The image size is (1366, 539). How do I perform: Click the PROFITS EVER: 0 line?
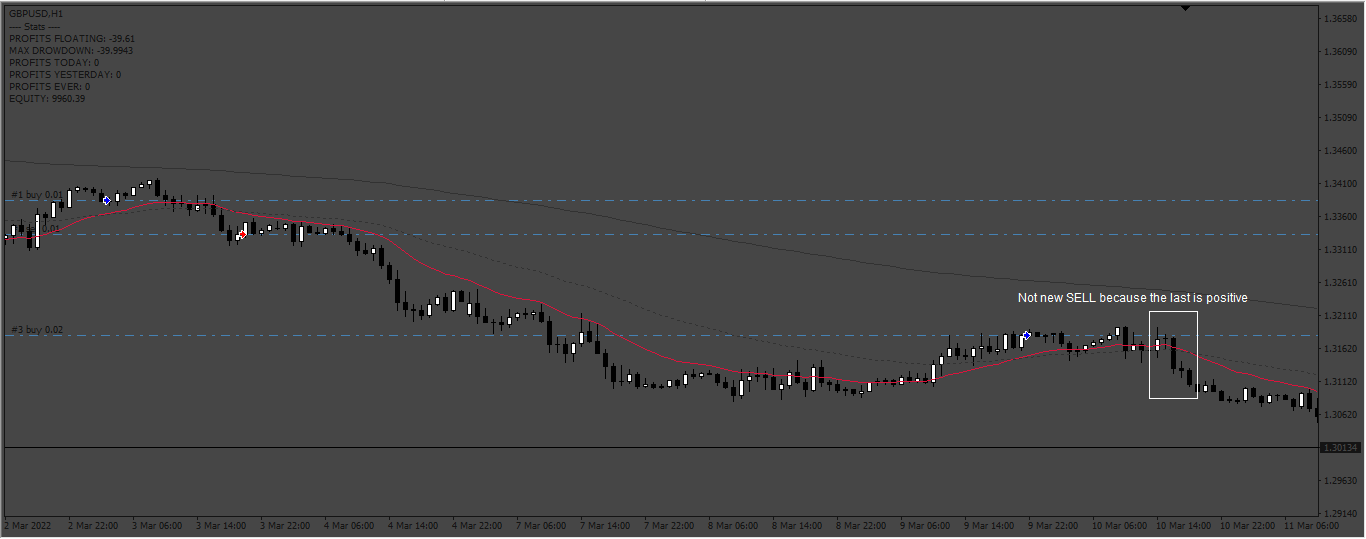pos(50,86)
